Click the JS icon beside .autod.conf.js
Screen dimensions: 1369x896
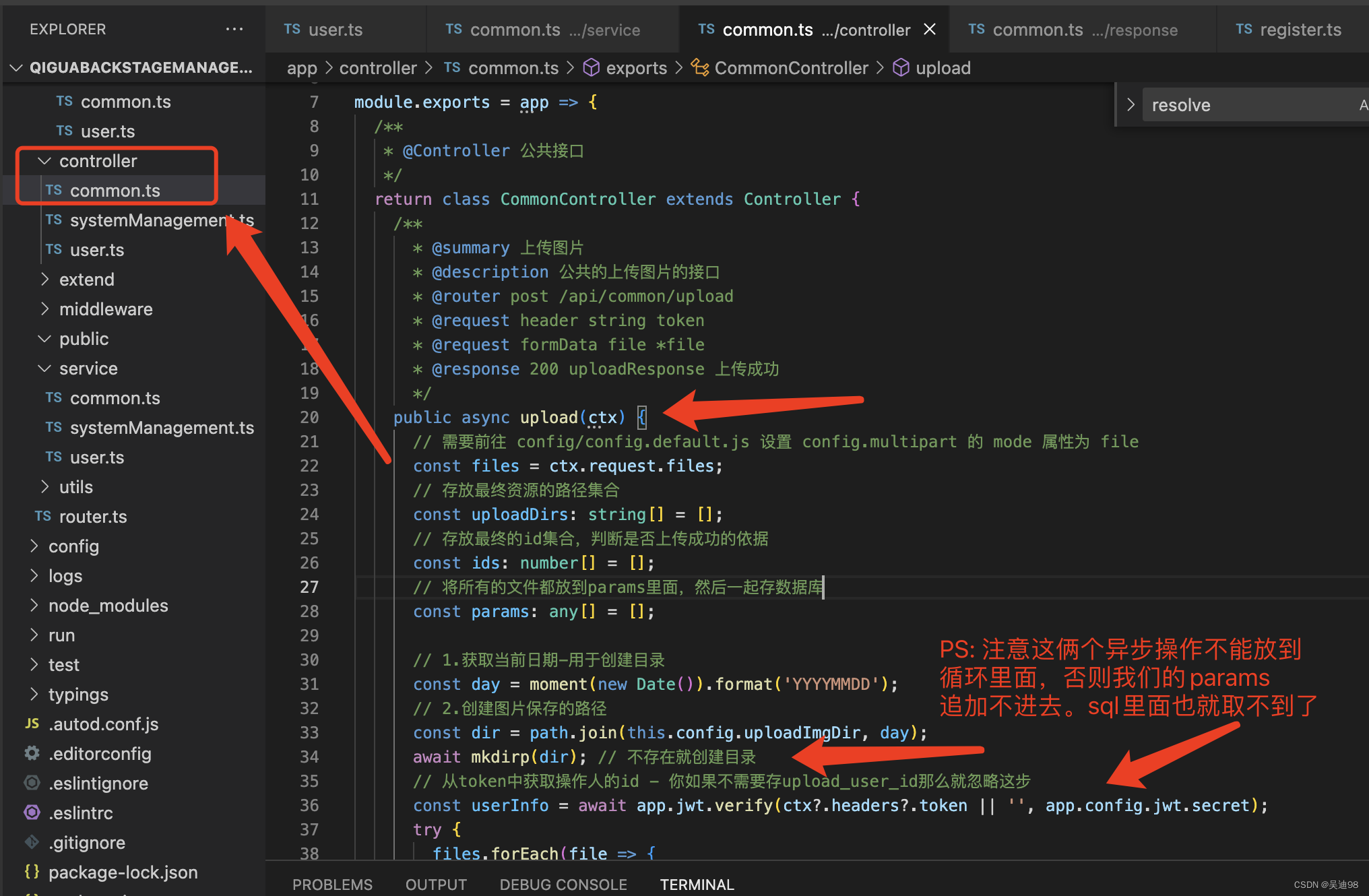32,724
